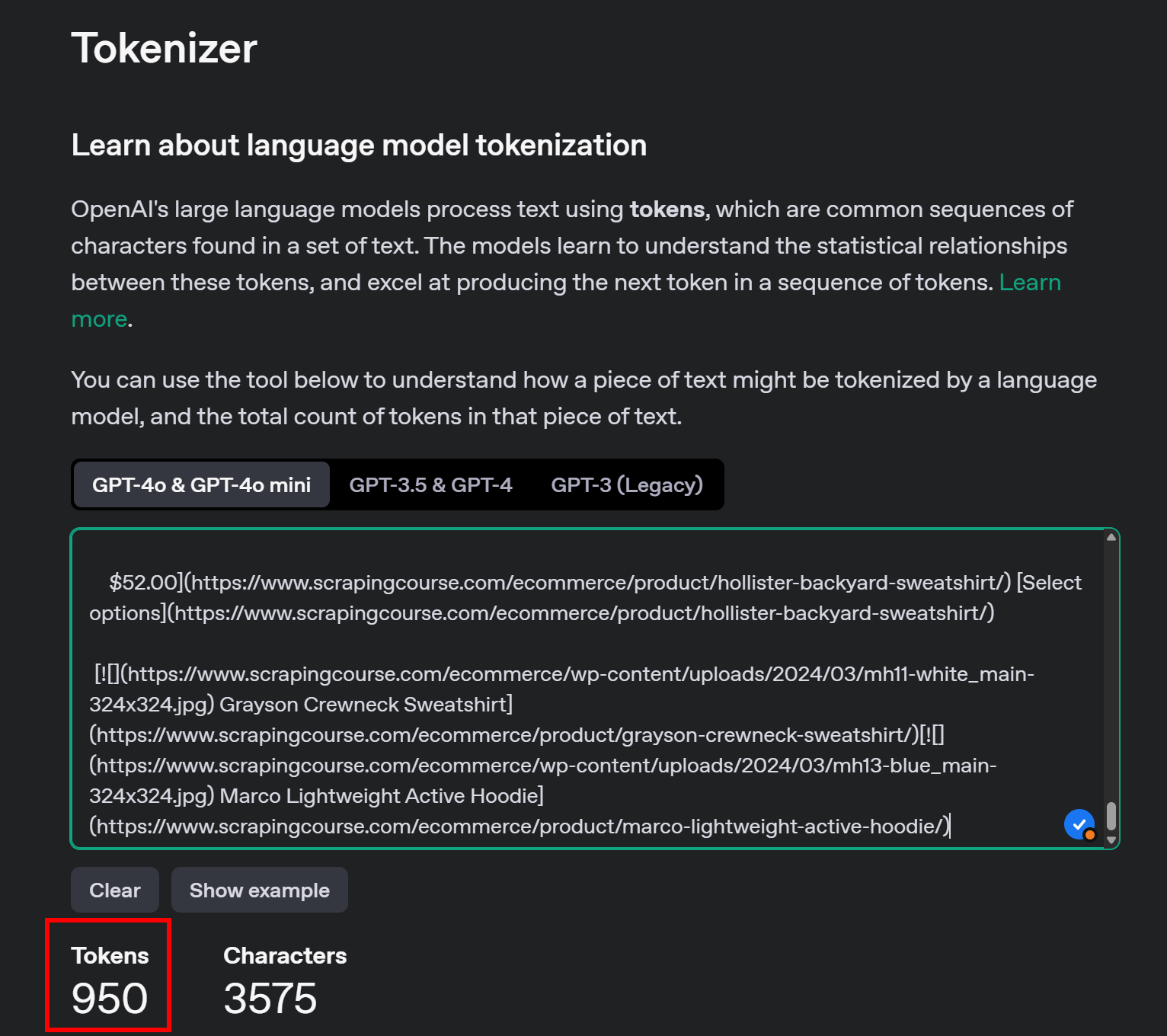
Task: Follow the green Learn more link
Action: point(1029,283)
